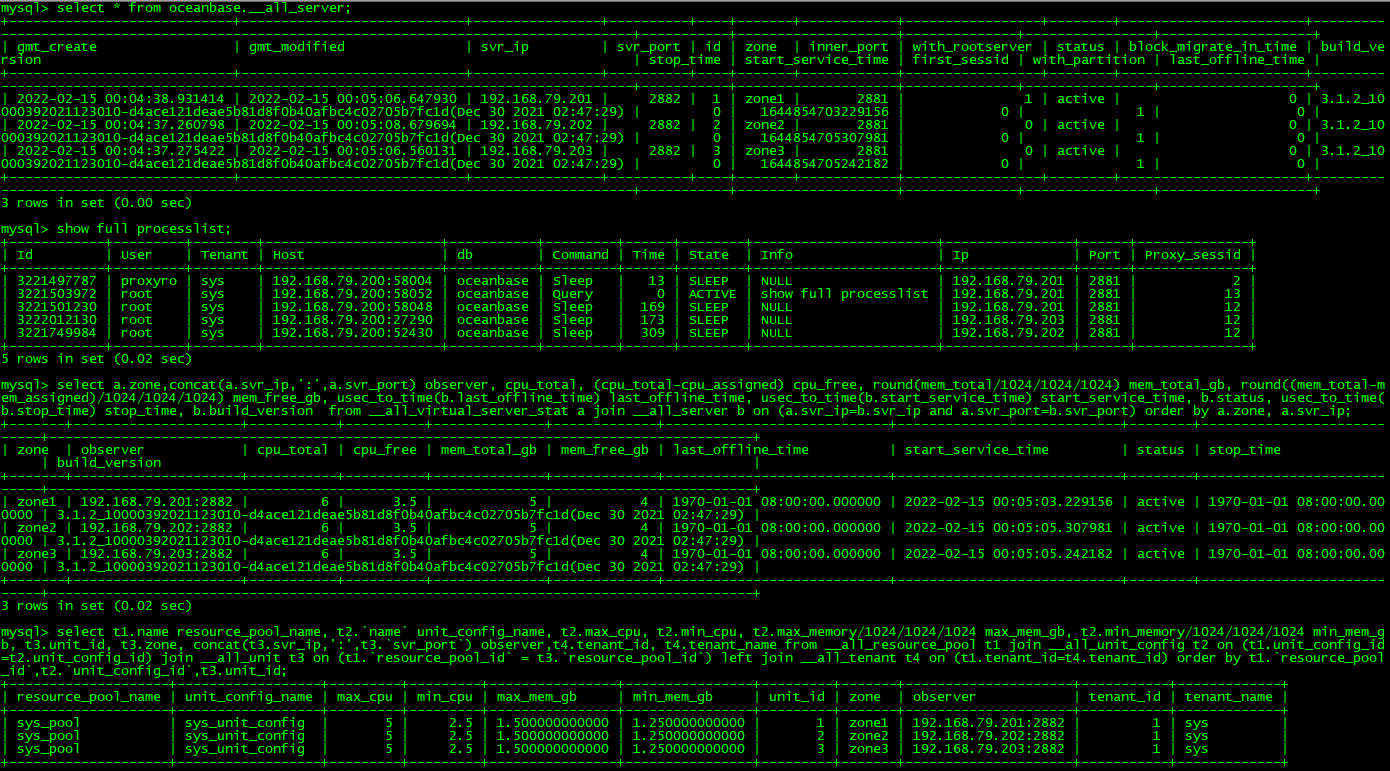This screenshot has width=1390, height=771.
Task: Select the with_partition column header
Action: [x=1089, y=60]
